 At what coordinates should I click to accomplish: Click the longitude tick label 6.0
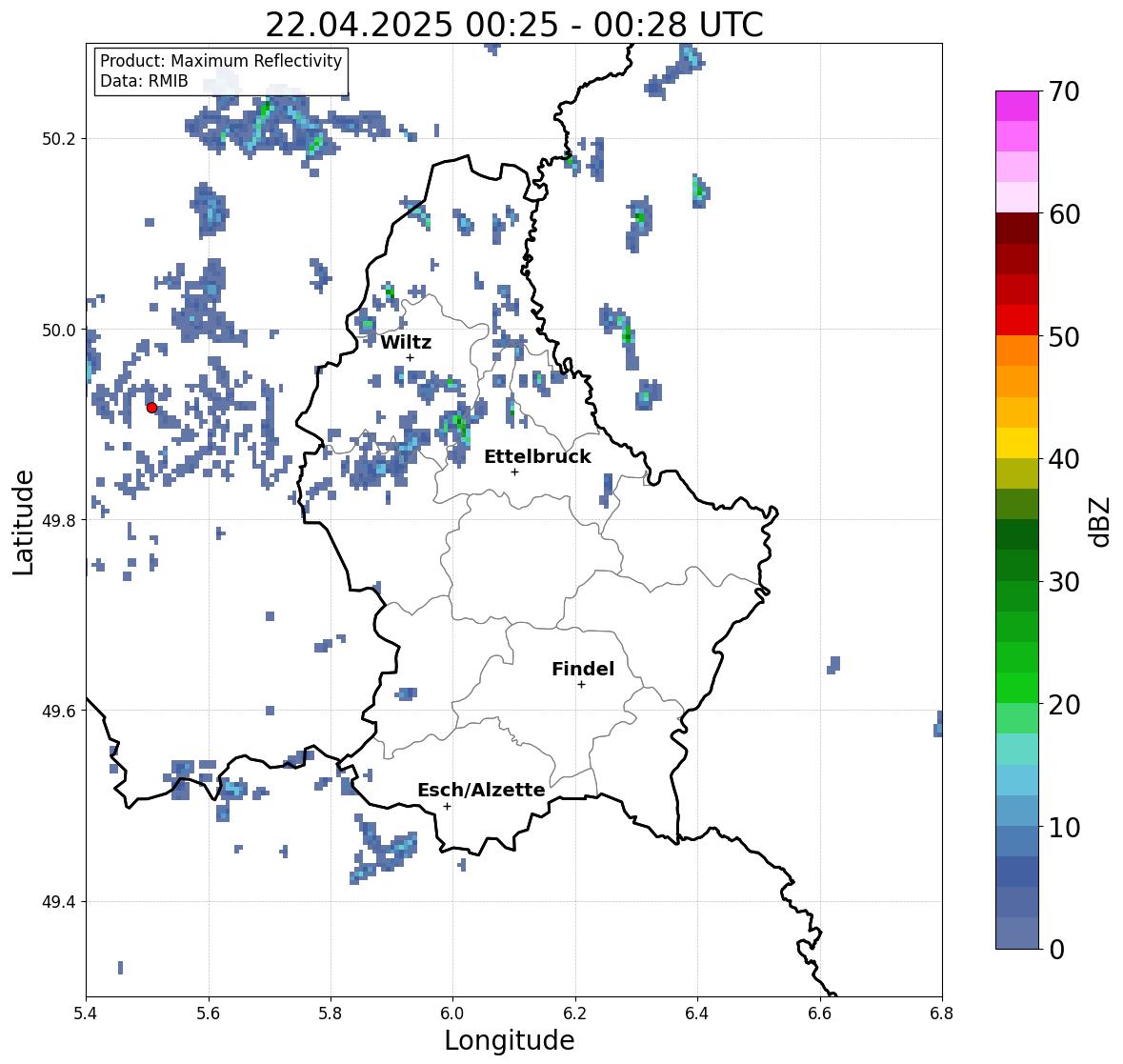coord(452,1014)
